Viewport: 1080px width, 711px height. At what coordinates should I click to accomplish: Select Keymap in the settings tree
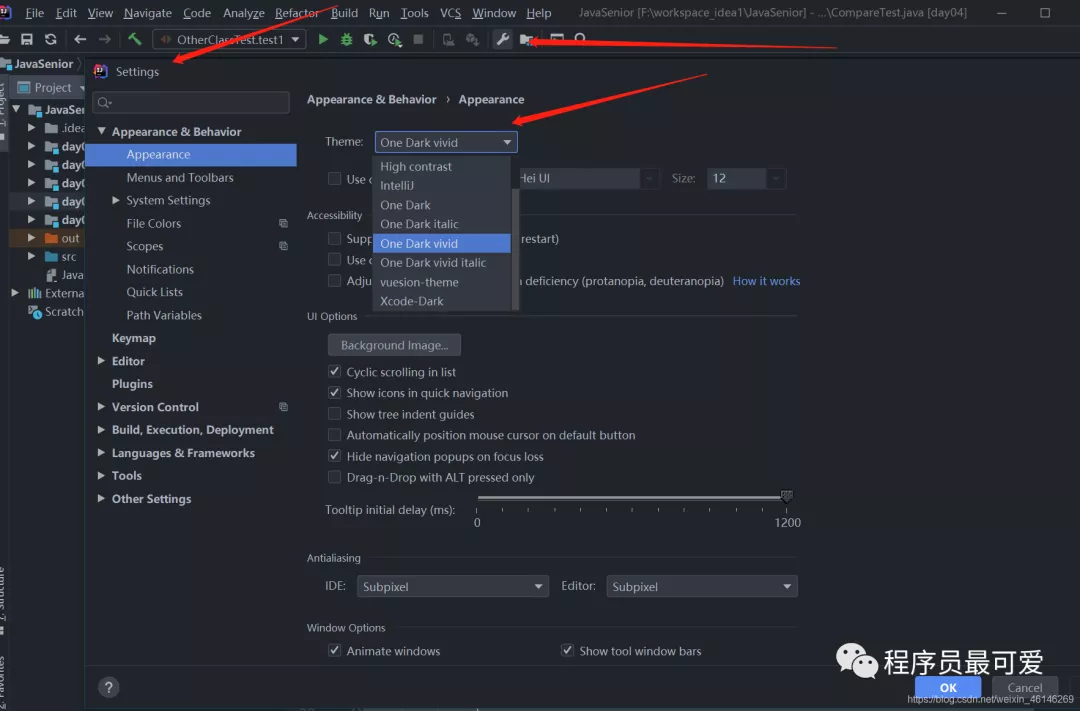[134, 338]
